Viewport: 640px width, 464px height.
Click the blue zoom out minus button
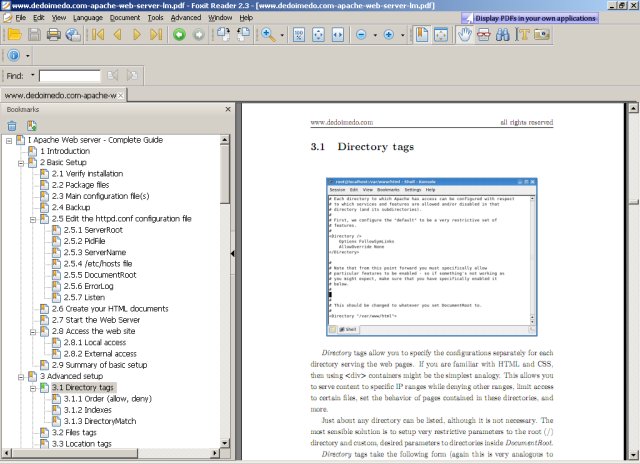[361, 35]
